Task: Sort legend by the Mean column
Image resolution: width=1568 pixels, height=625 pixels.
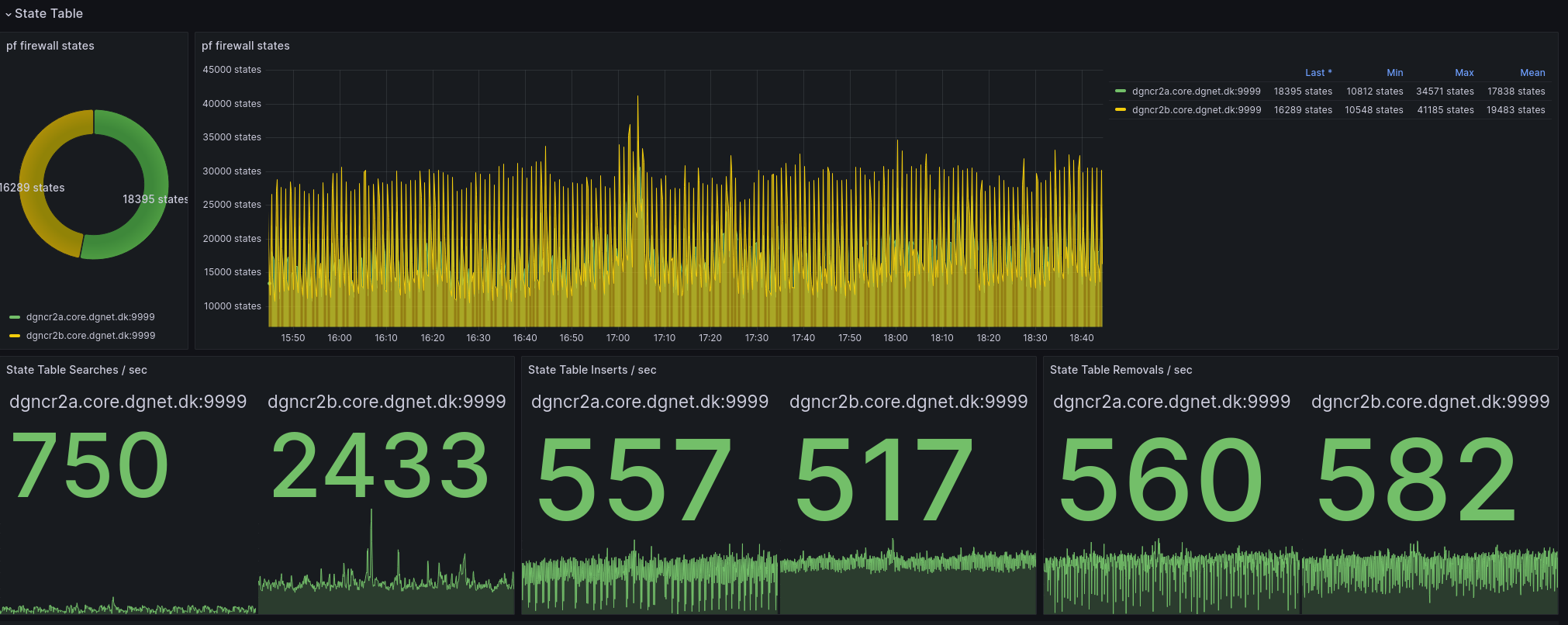Action: tap(1532, 73)
